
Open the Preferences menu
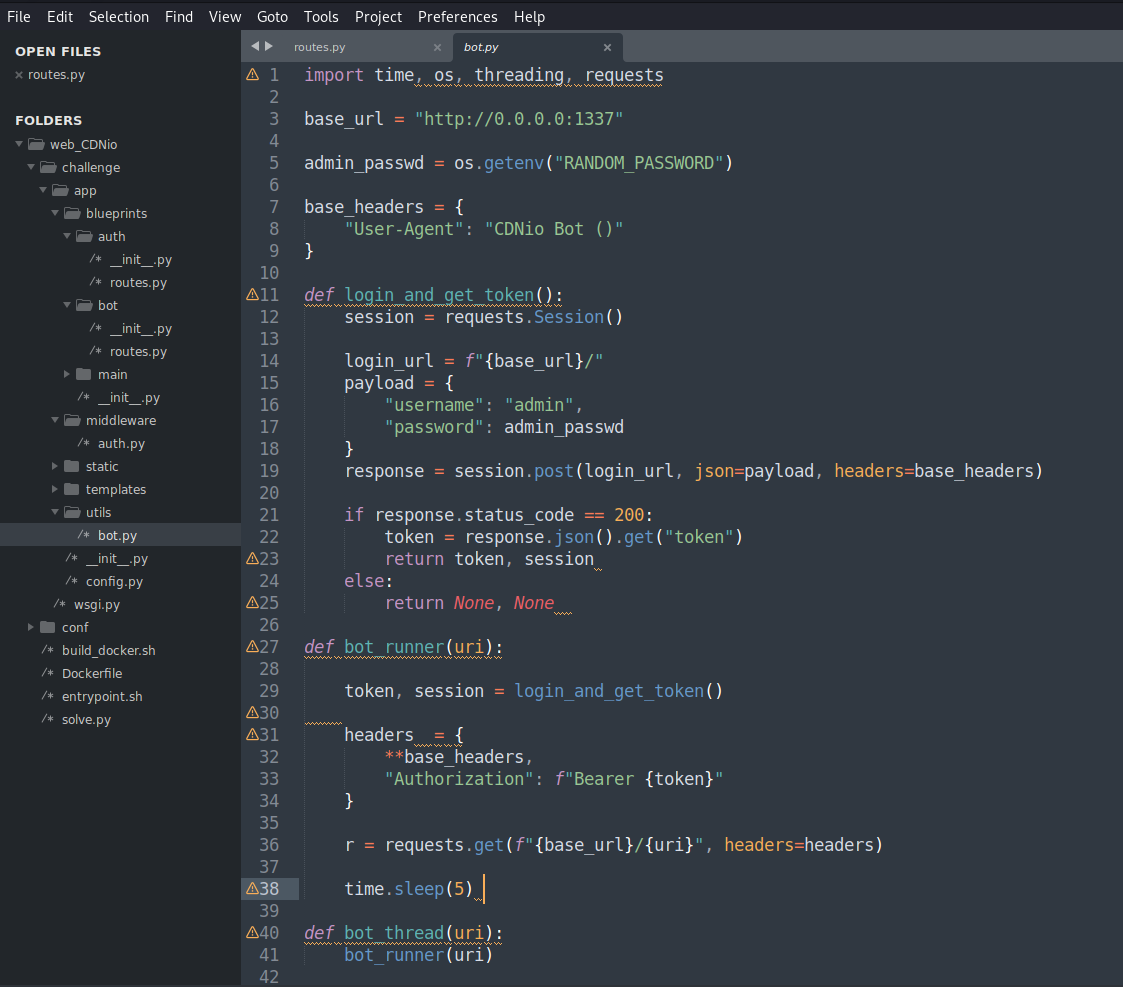[457, 17]
